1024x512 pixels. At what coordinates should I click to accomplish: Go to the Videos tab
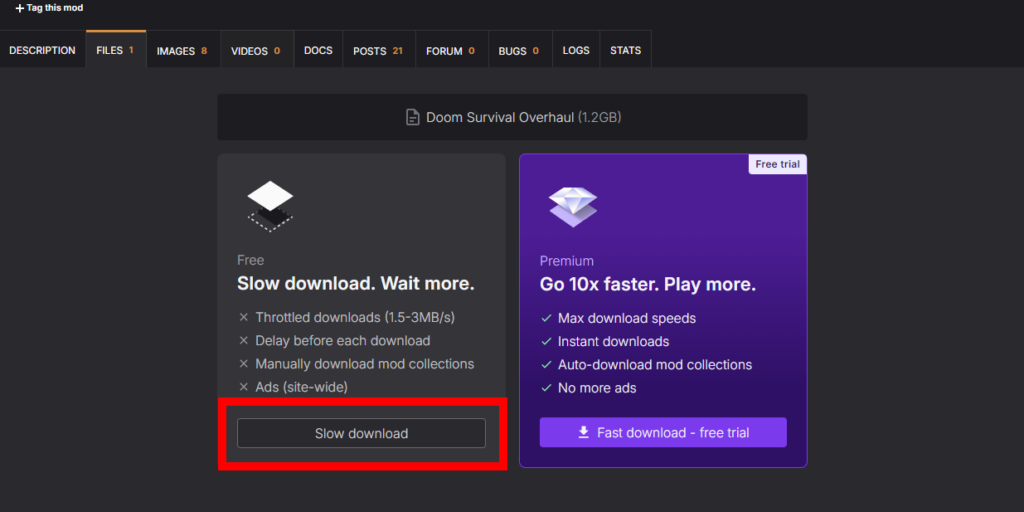click(x=255, y=51)
